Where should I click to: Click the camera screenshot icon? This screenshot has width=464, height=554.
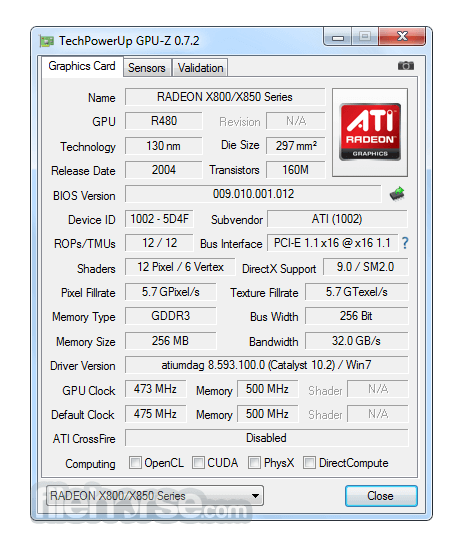[406, 66]
